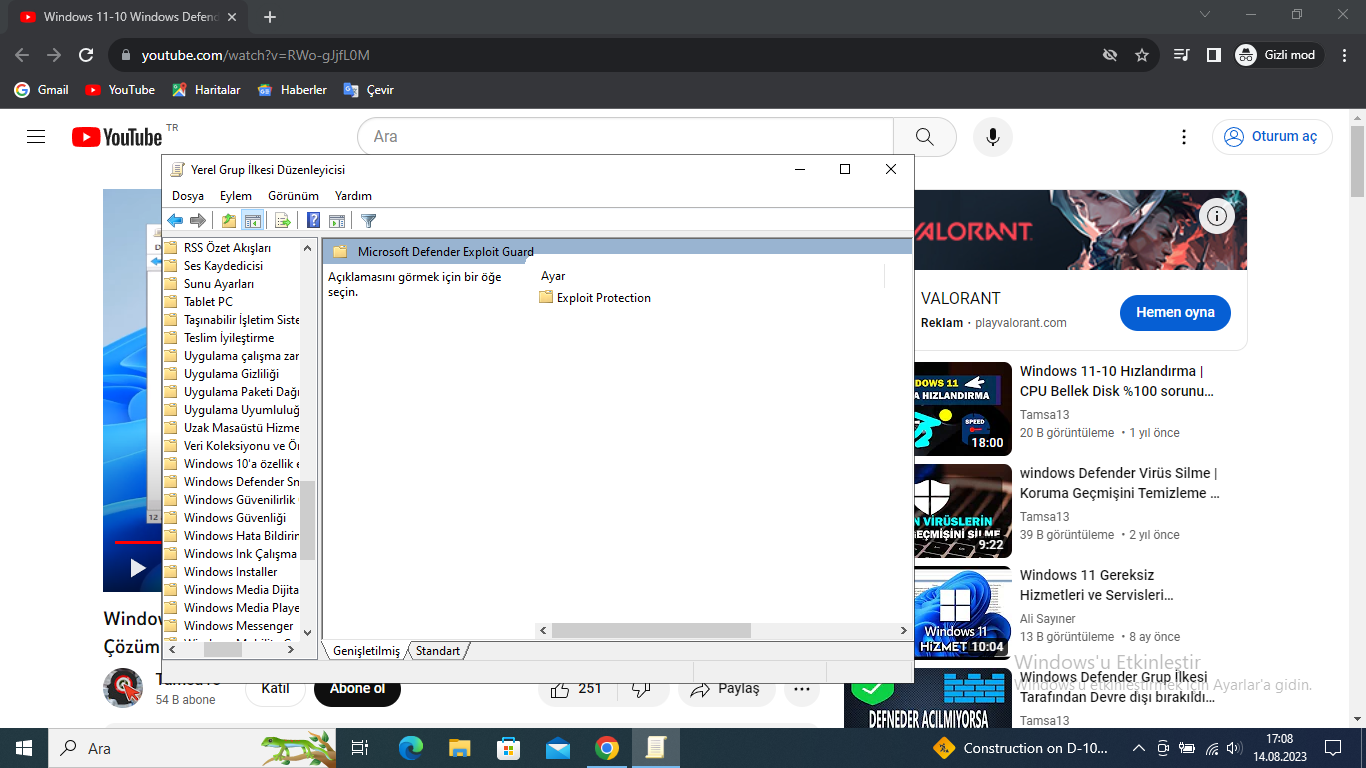Click the YouTube logo on the page
Image resolution: width=1366 pixels, height=768 pixels.
(x=117, y=137)
